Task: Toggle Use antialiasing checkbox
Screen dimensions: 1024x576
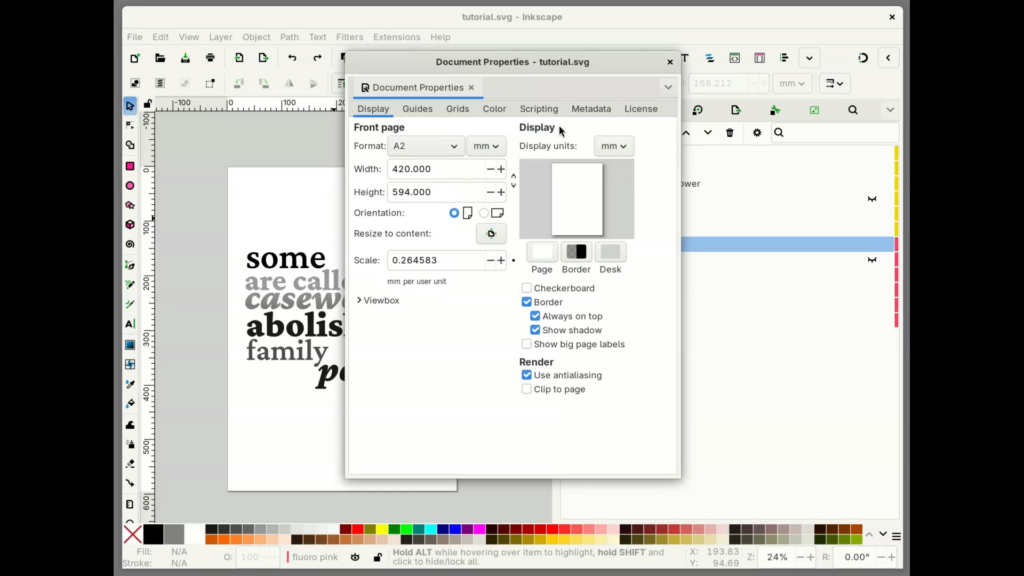Action: point(527,375)
